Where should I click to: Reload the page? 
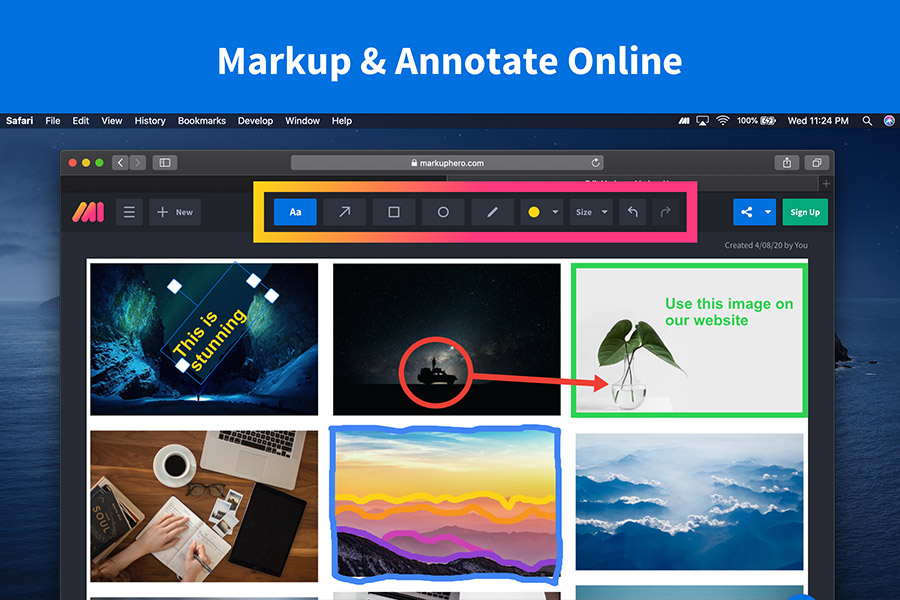[596, 162]
